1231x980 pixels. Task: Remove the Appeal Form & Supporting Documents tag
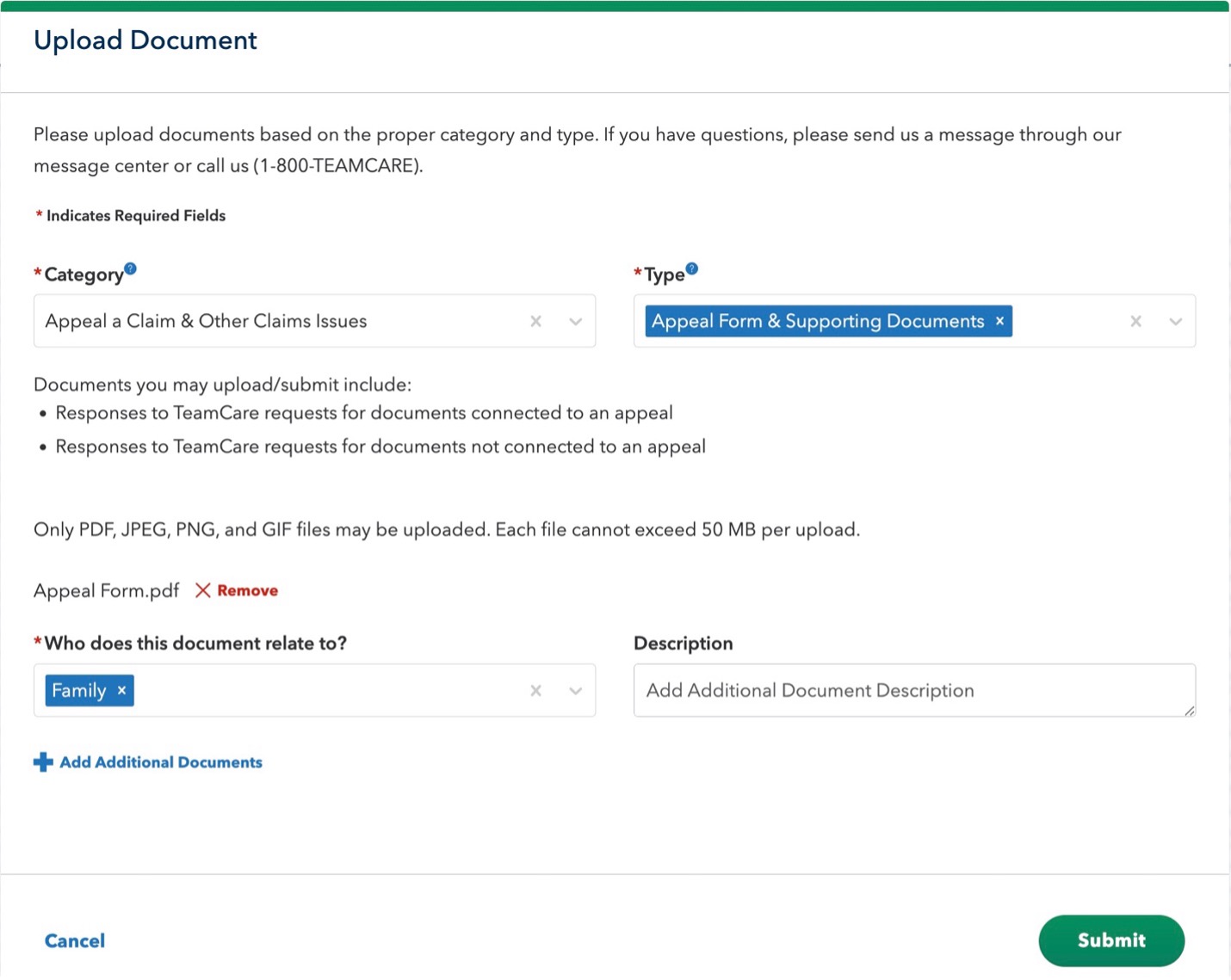[x=999, y=321]
